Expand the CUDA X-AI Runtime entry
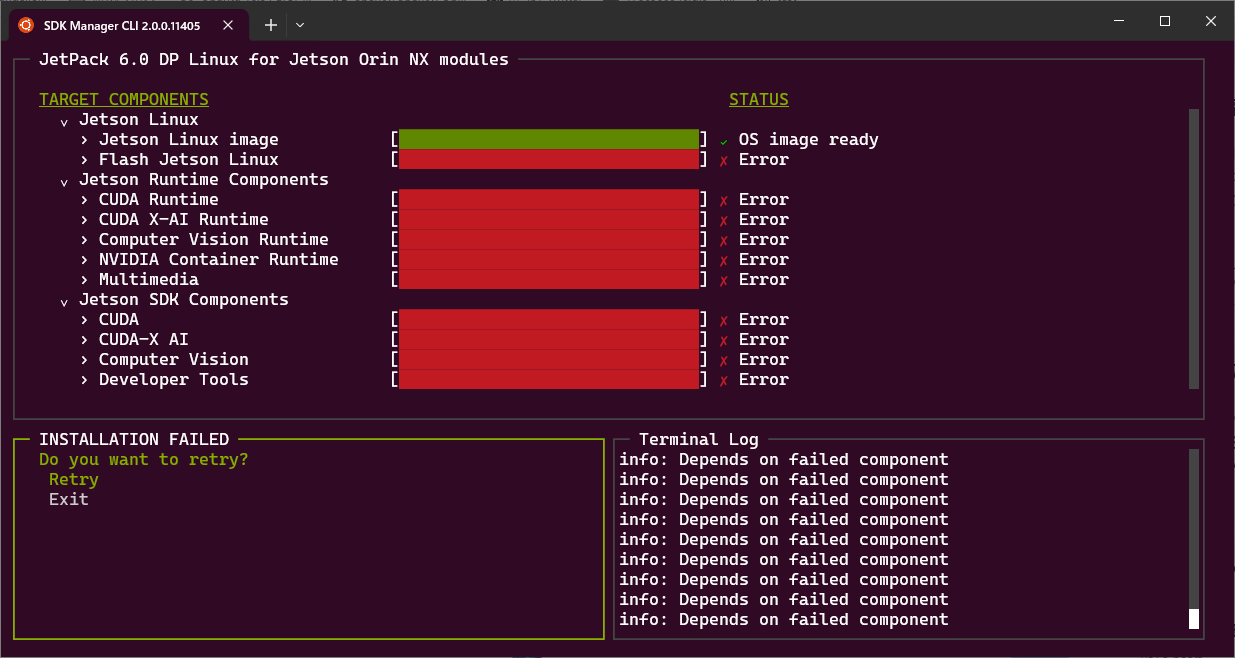Image resolution: width=1235 pixels, height=658 pixels. coord(83,219)
